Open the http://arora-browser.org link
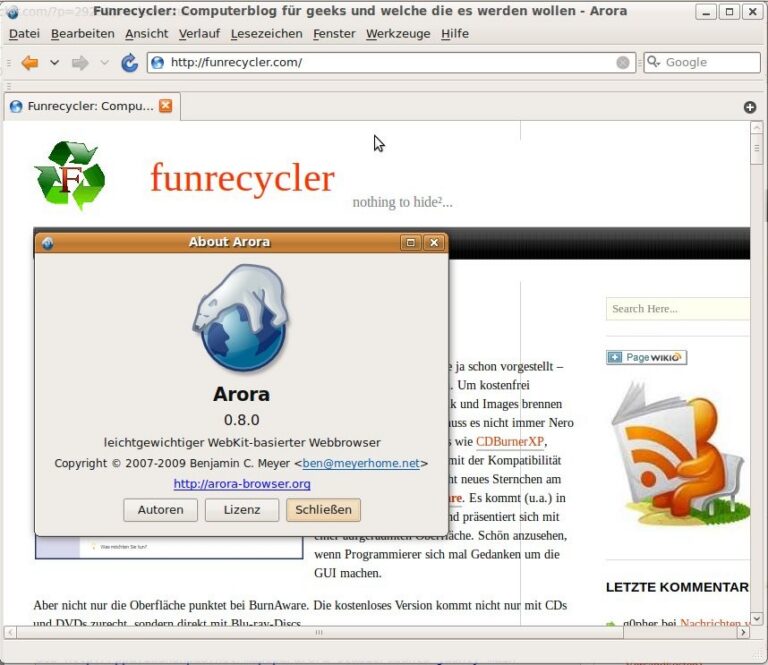 pyautogui.click(x=242, y=484)
